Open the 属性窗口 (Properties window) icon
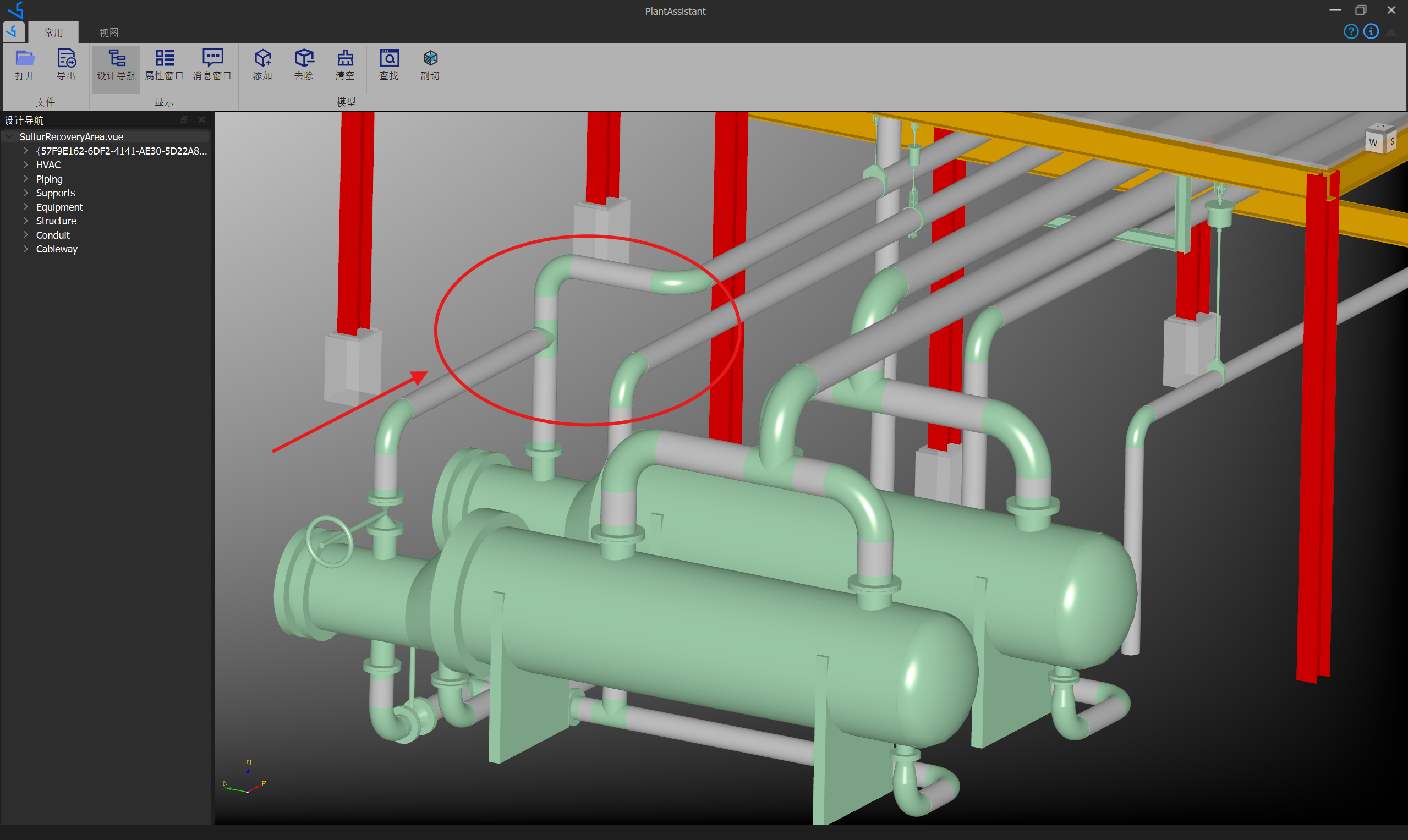Viewport: 1408px width, 840px height. [164, 64]
